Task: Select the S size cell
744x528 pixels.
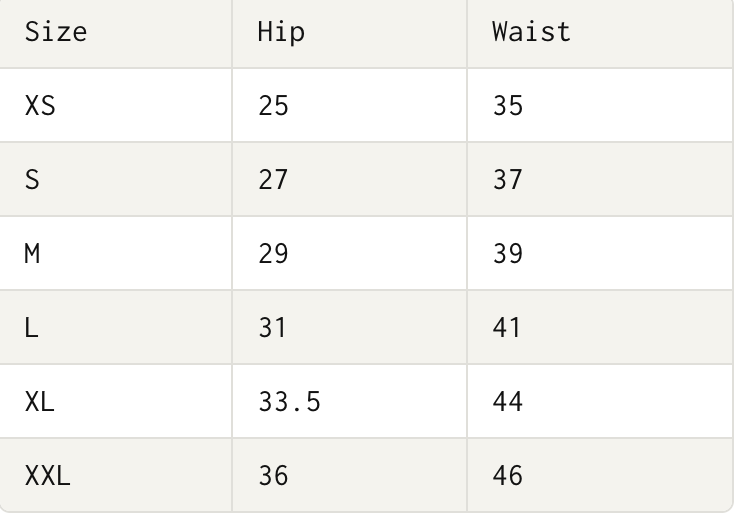Action: coord(32,179)
